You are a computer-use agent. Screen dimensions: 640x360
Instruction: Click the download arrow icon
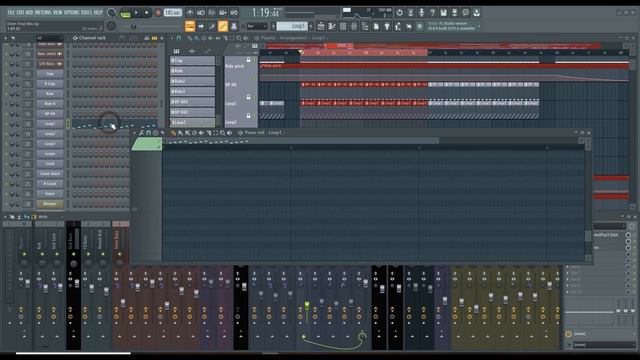(x=477, y=13)
